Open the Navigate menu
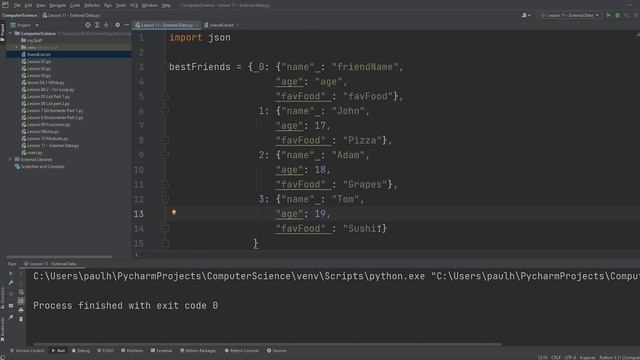Viewport: 640px width, 360px height. 58,5
